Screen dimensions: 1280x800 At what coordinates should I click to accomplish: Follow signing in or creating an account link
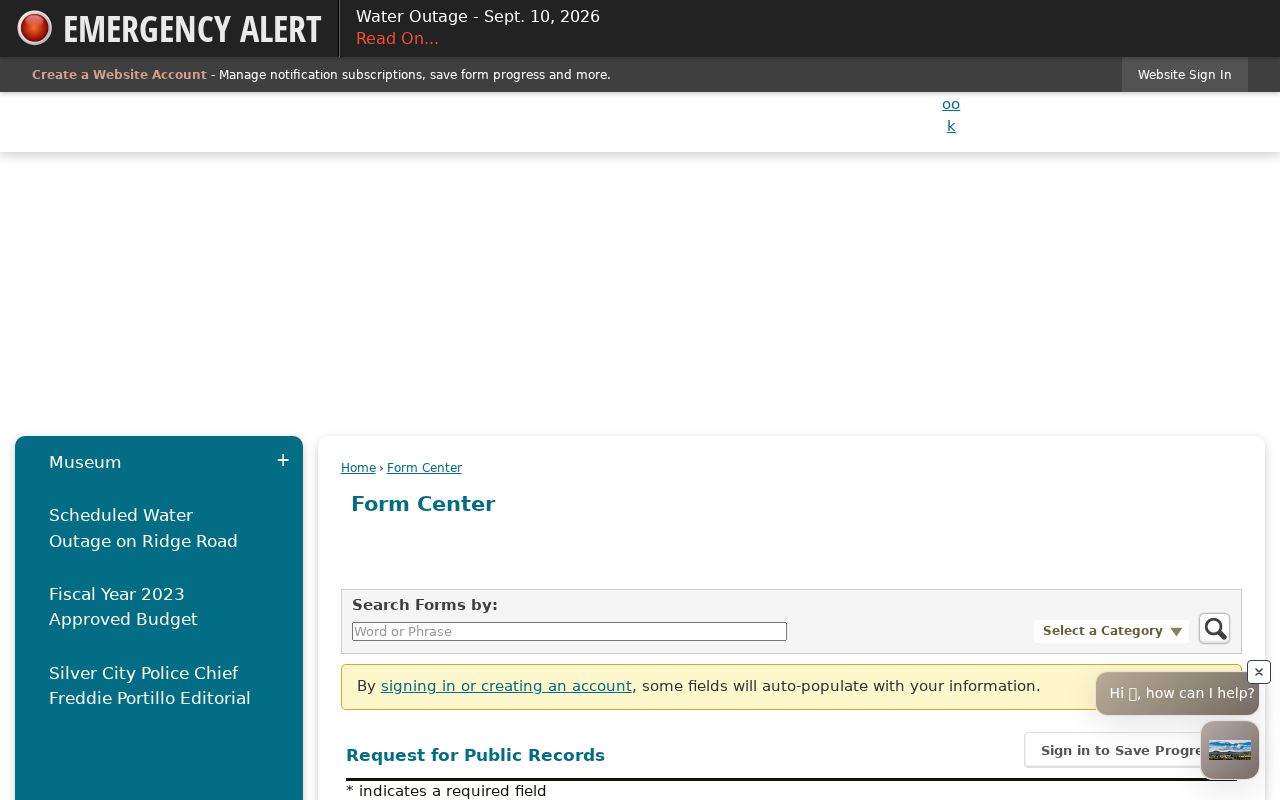pyautogui.click(x=506, y=686)
